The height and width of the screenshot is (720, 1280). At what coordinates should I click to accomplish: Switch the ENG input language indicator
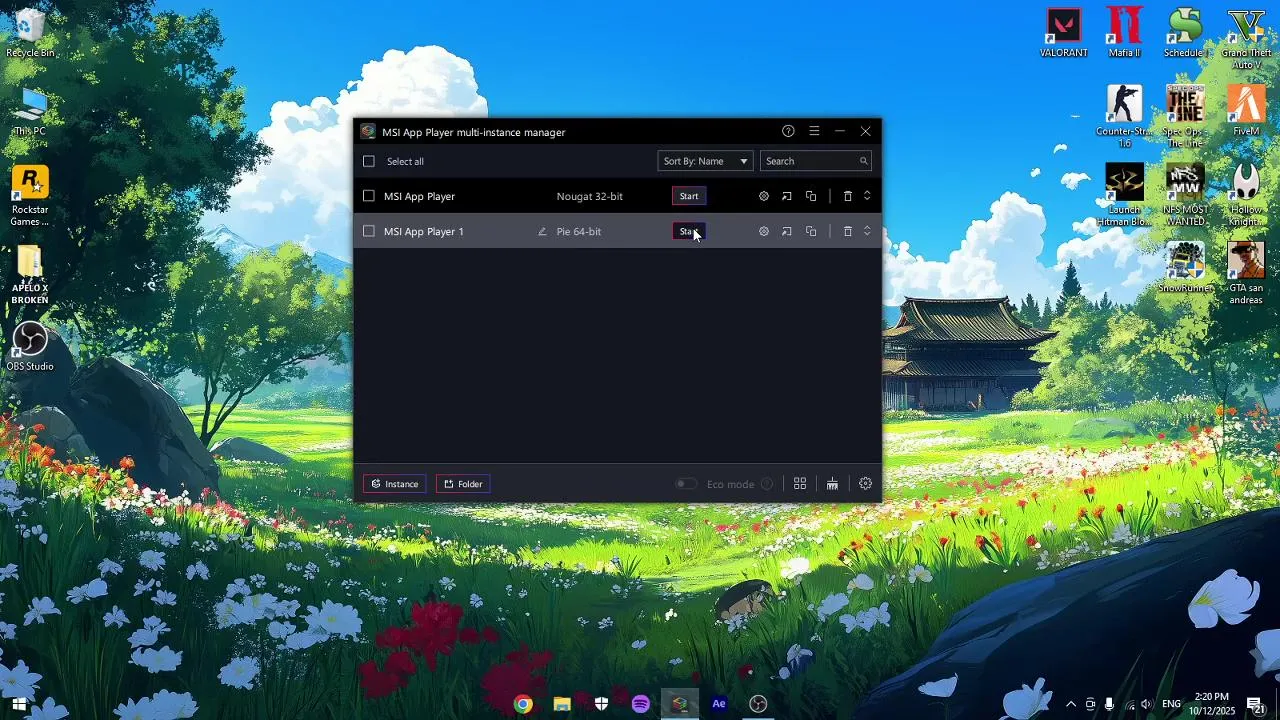[1171, 704]
